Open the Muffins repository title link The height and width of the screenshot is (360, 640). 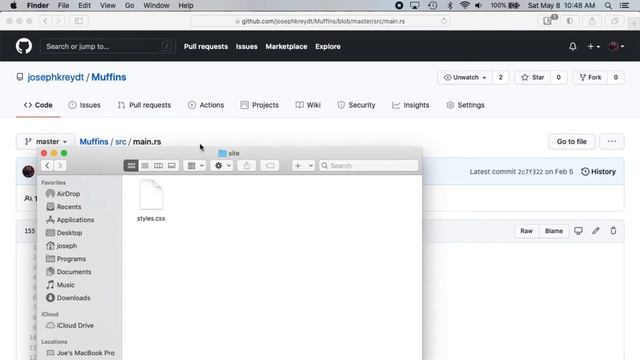tap(109, 77)
